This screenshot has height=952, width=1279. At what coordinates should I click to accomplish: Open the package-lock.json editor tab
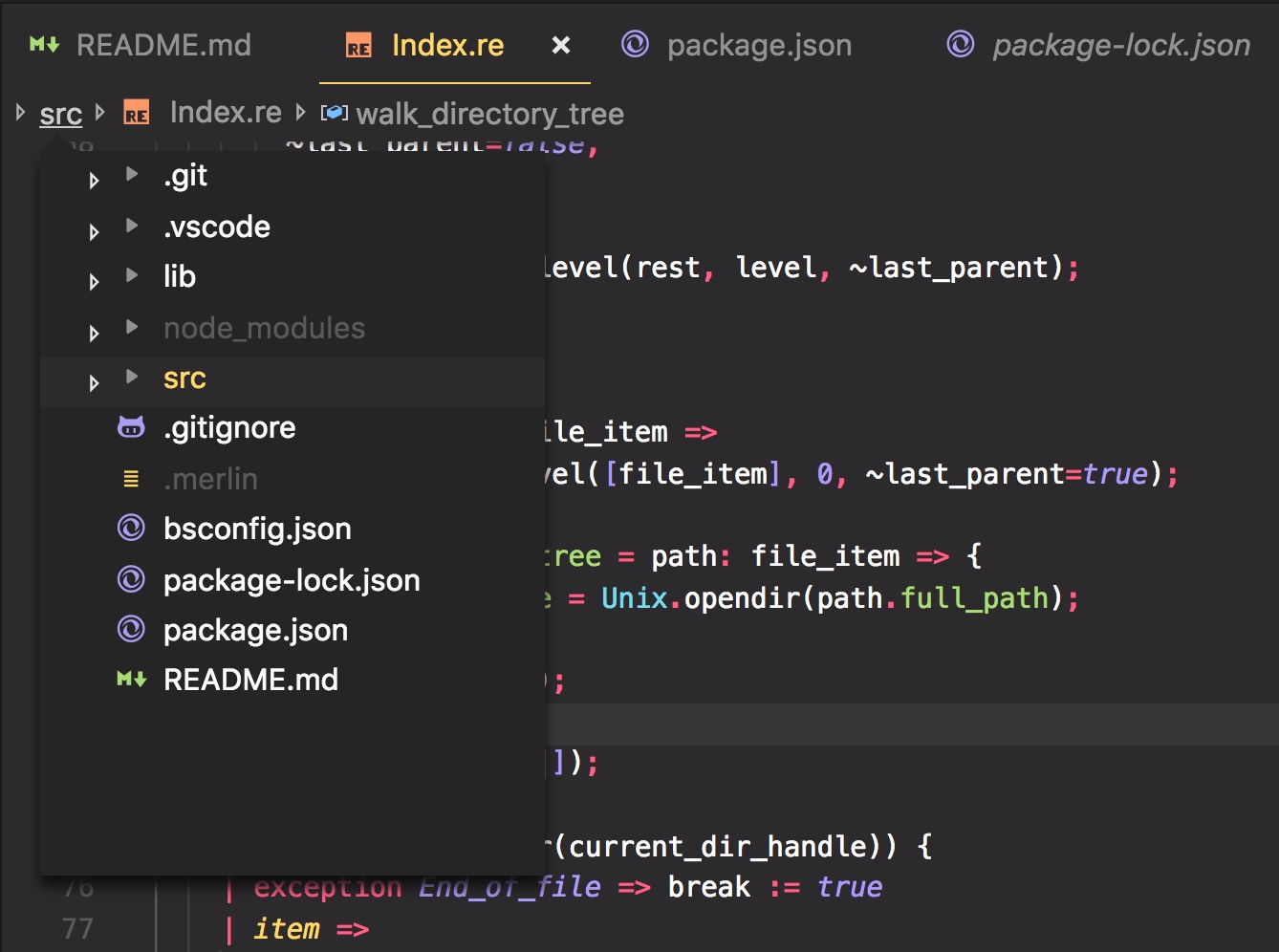coord(1120,45)
